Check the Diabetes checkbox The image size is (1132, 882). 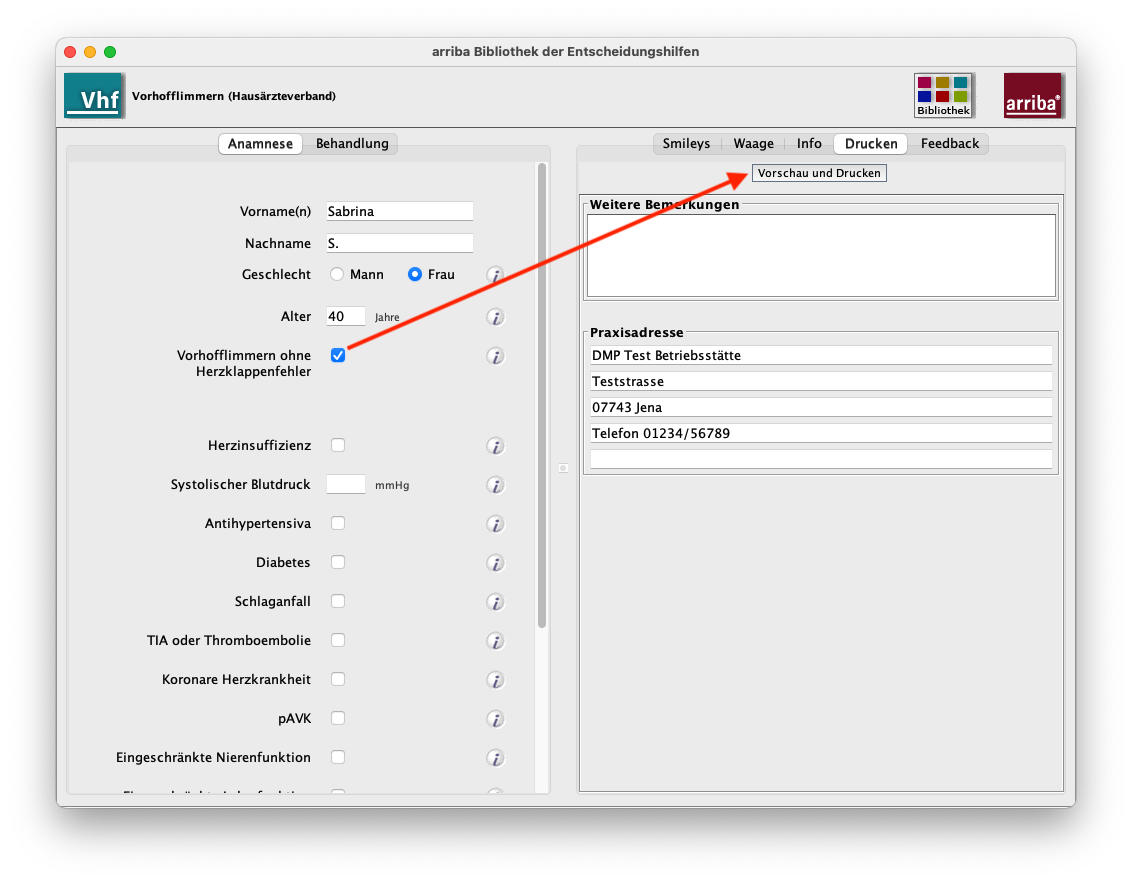click(338, 562)
